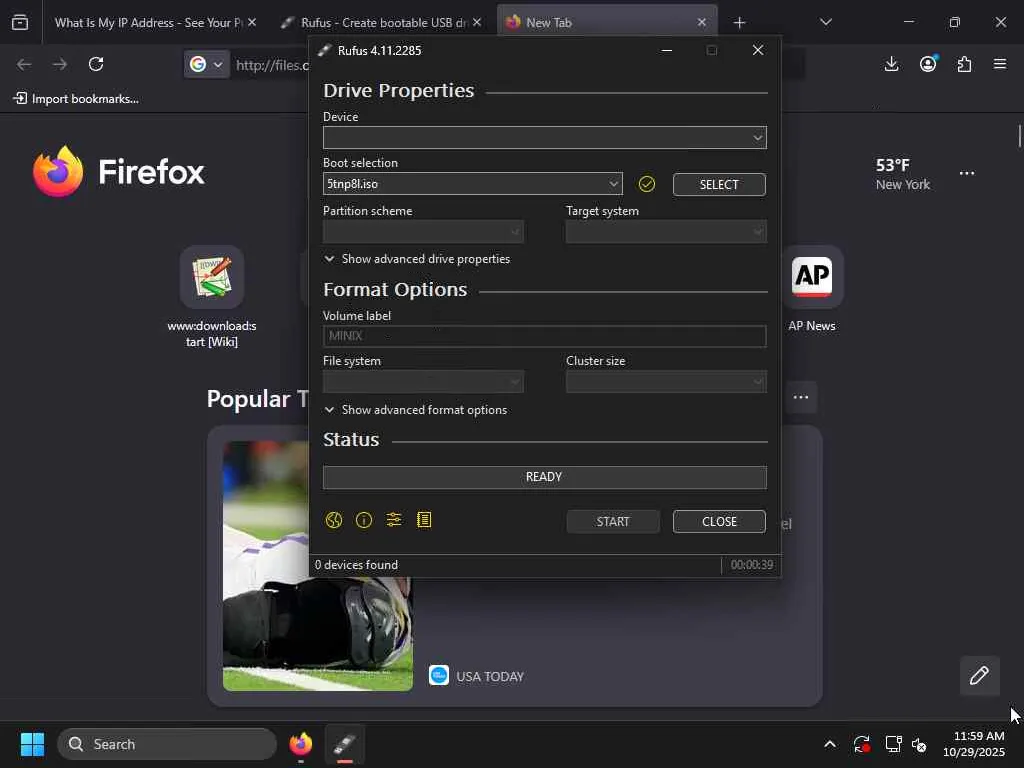Click the READY status progress bar
Viewport: 1024px width, 768px height.
(545, 477)
